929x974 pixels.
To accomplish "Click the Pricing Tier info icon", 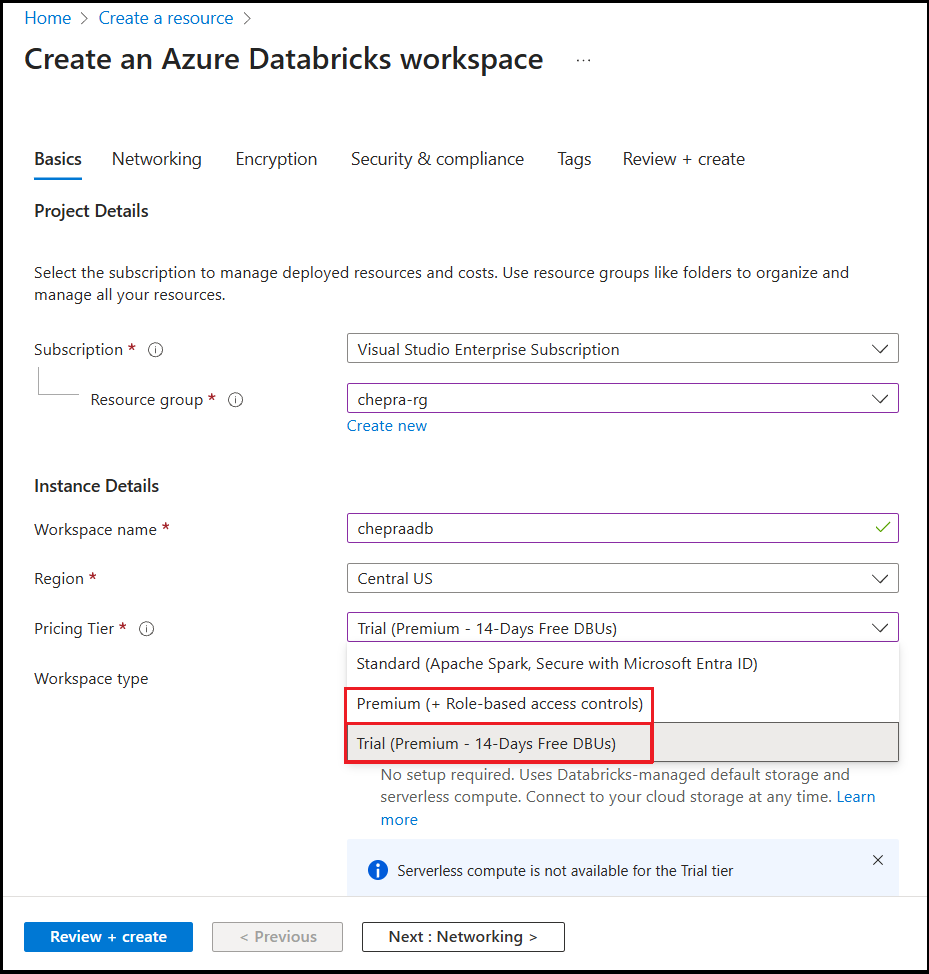I will coord(147,629).
